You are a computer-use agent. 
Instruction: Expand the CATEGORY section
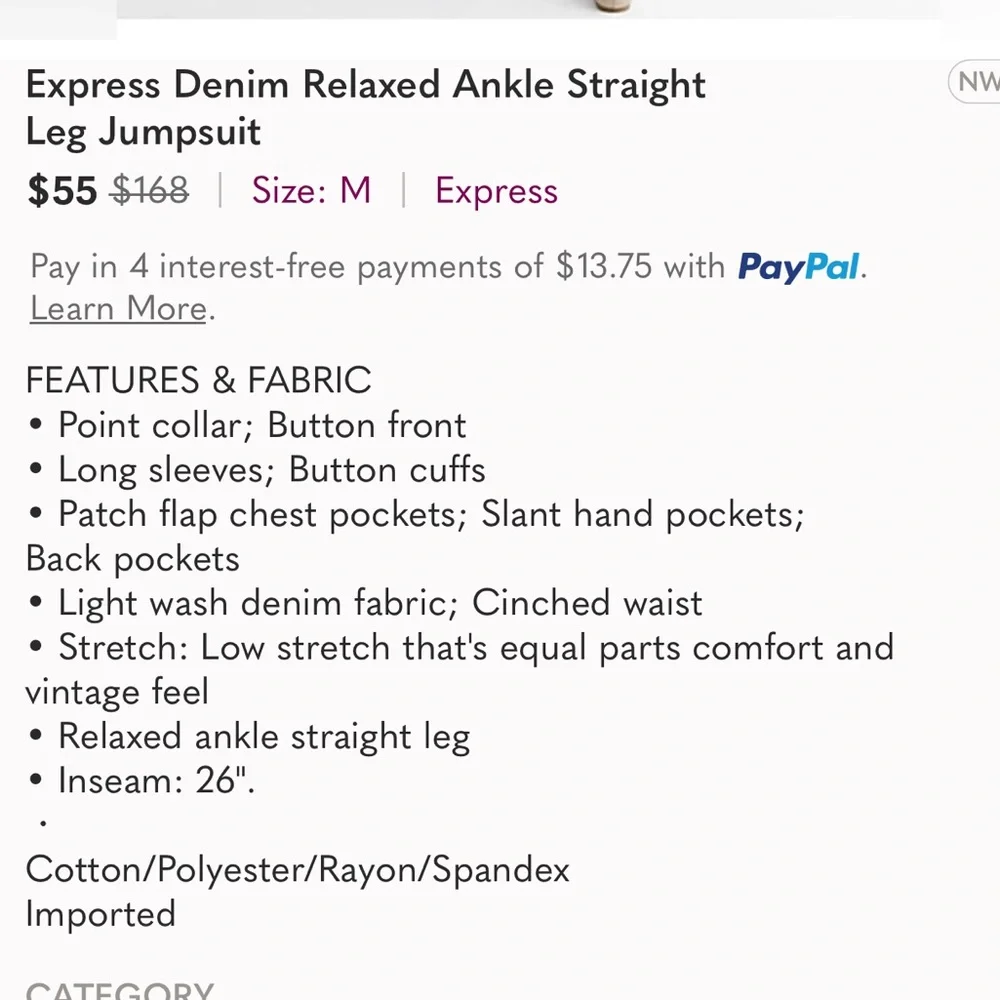pos(120,991)
